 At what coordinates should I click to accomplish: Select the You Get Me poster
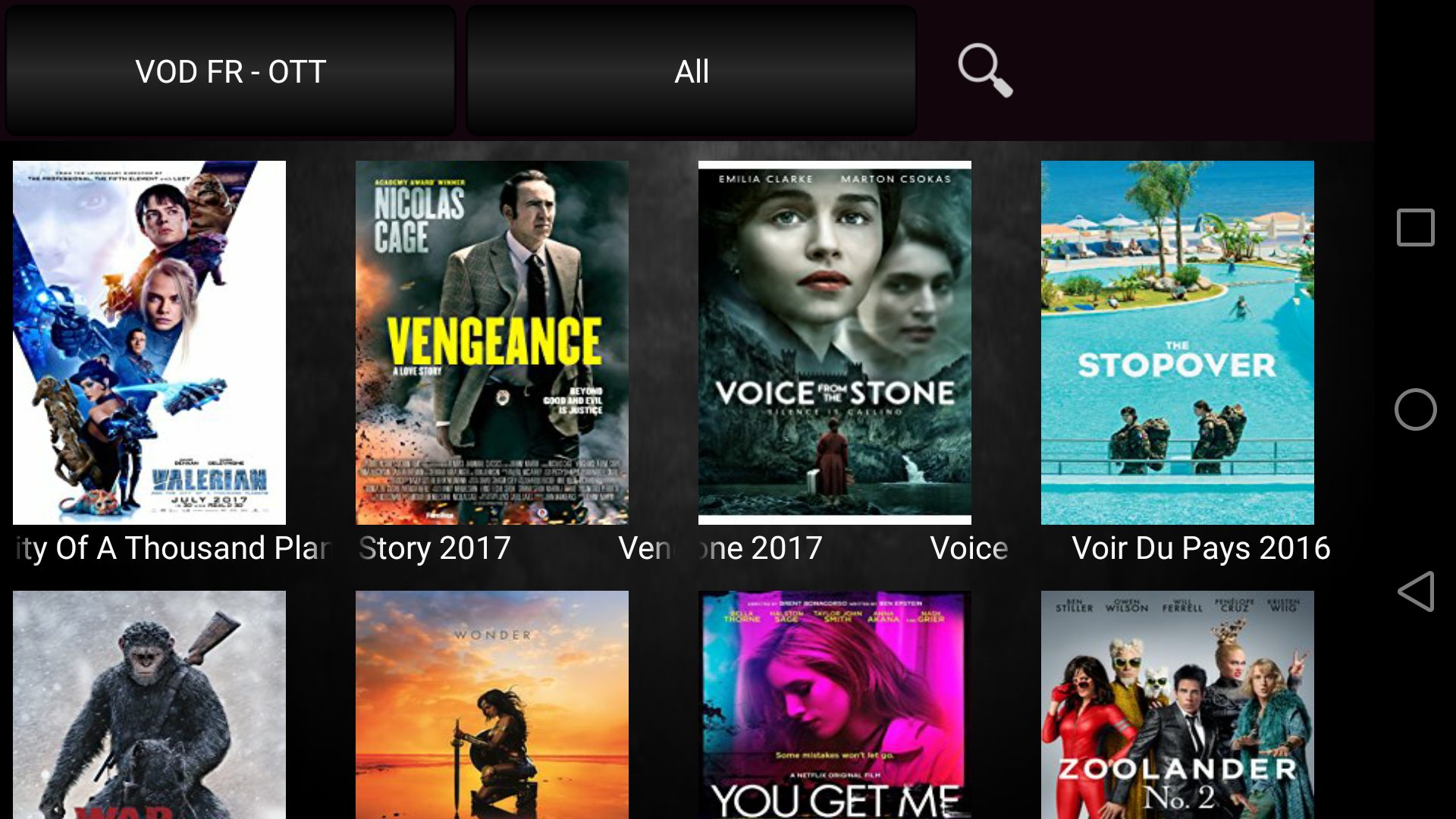pyautogui.click(x=835, y=705)
